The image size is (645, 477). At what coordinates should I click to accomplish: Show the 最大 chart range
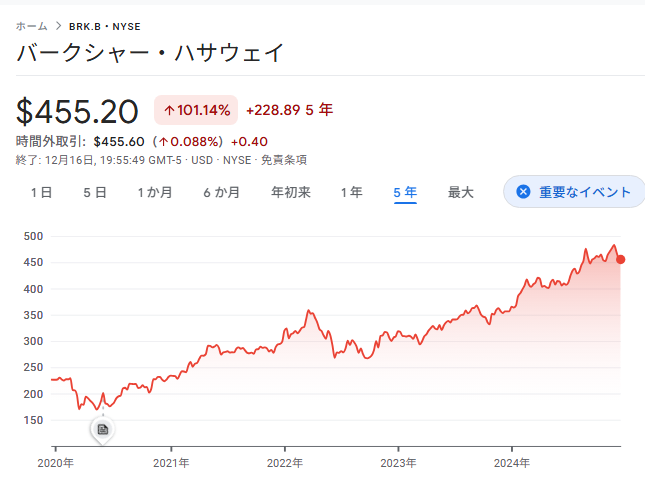coord(460,192)
